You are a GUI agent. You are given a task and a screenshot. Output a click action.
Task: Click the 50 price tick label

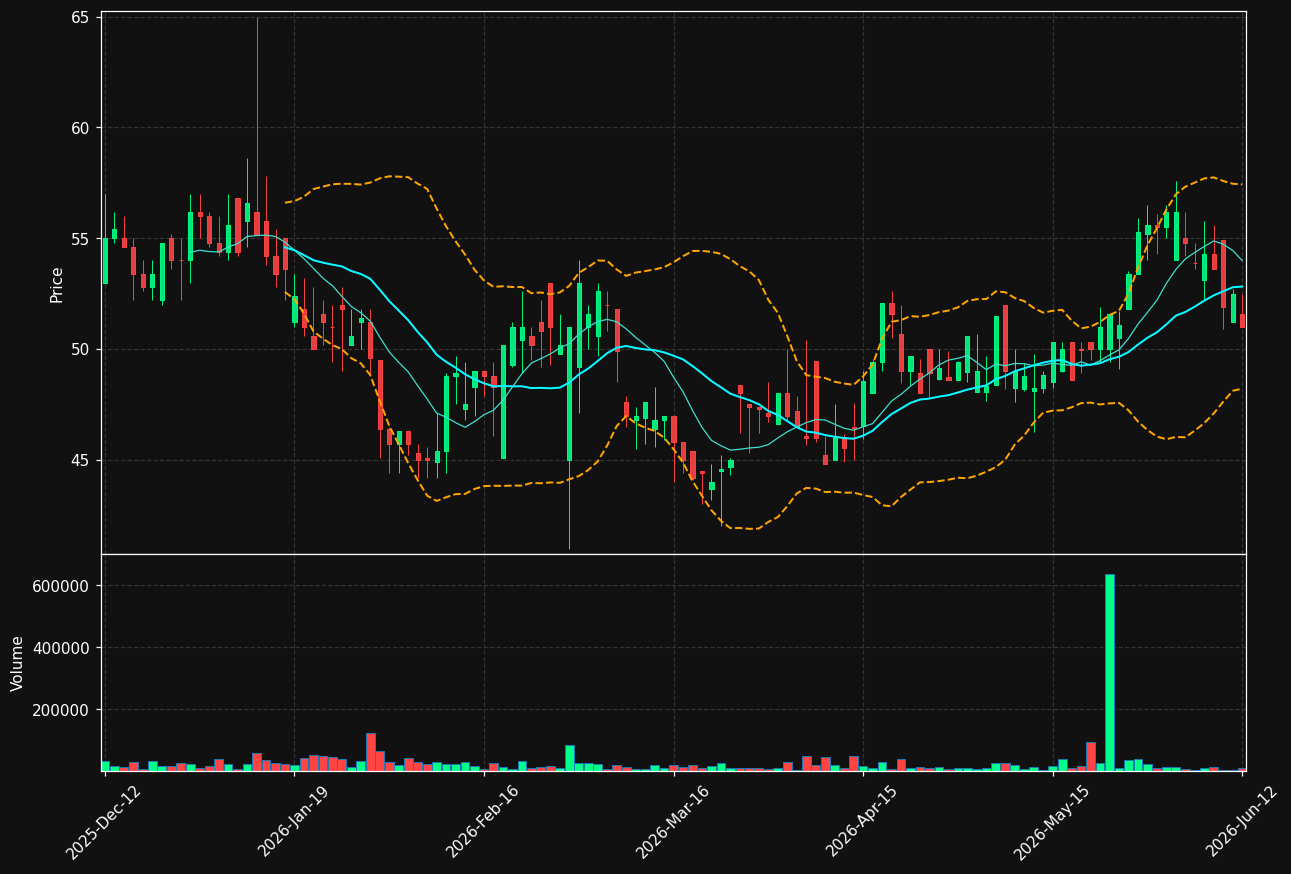pos(80,349)
